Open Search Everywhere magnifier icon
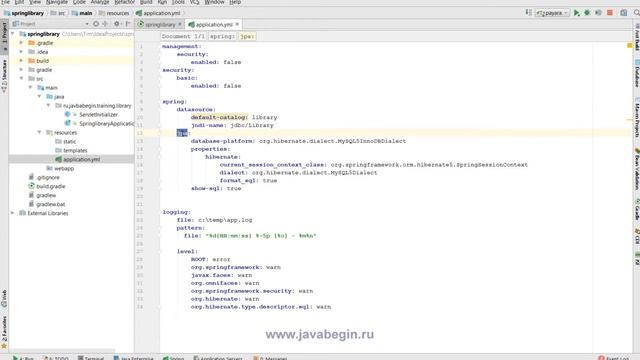 [636, 13]
